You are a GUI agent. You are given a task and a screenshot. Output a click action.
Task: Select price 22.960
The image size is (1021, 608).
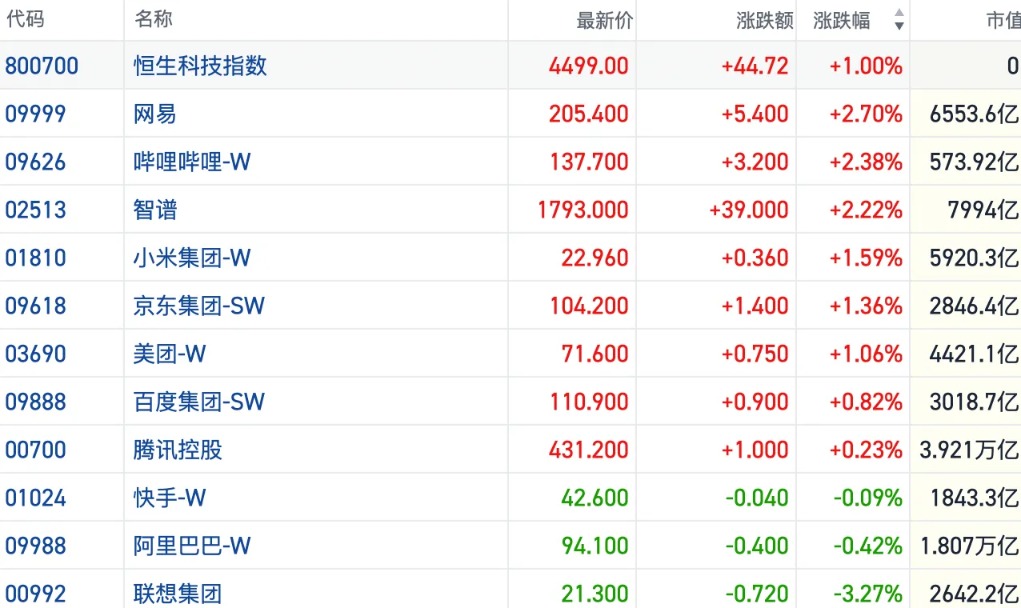tap(594, 258)
